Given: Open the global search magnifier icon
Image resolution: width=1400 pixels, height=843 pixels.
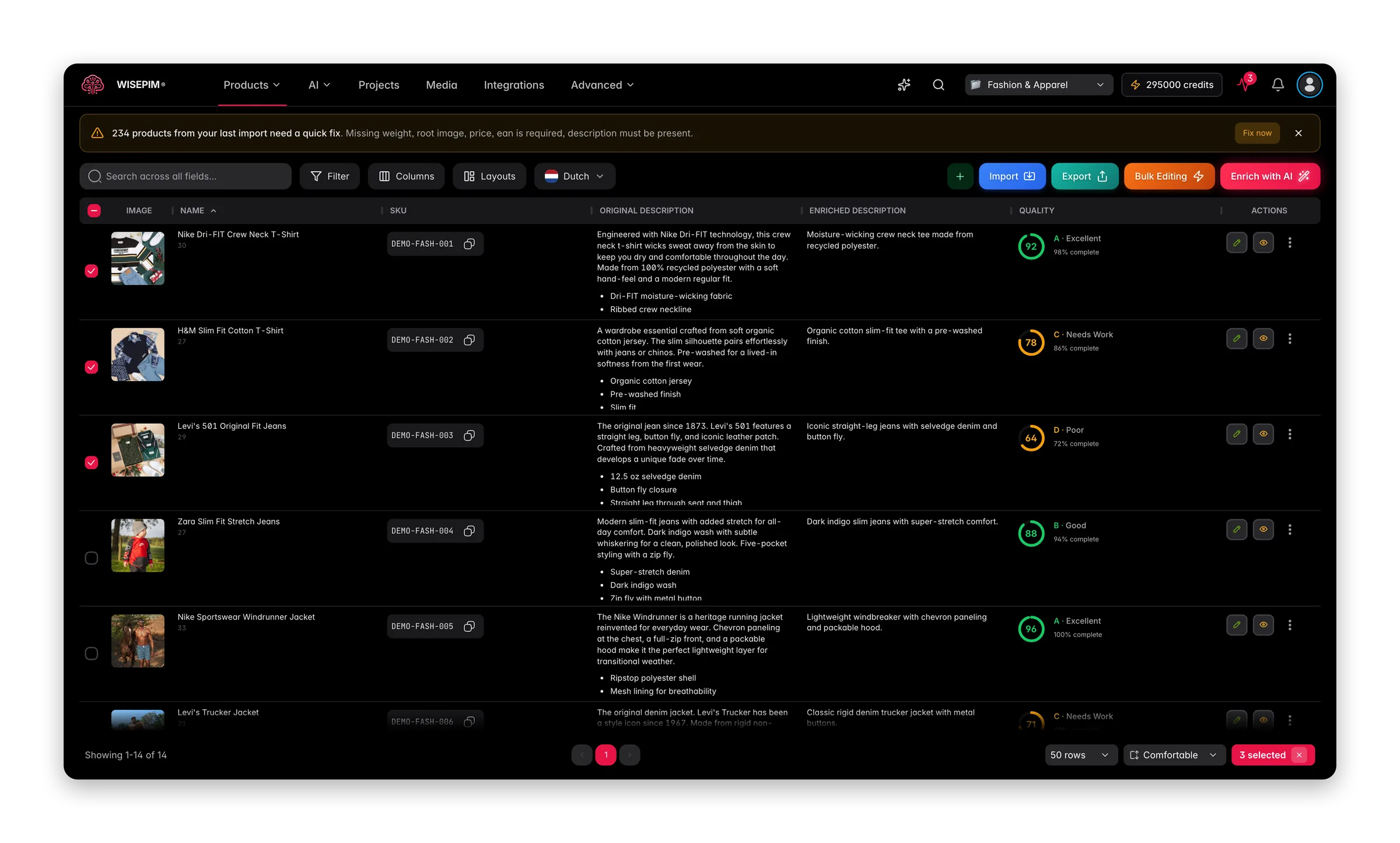Looking at the screenshot, I should point(939,85).
